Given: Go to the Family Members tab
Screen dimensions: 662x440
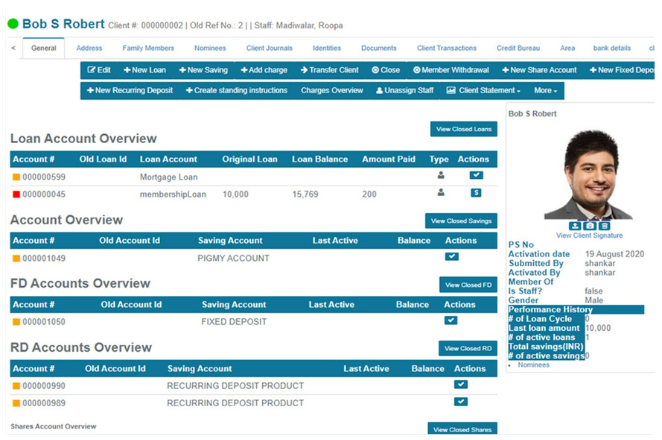Looking at the screenshot, I should tap(148, 48).
